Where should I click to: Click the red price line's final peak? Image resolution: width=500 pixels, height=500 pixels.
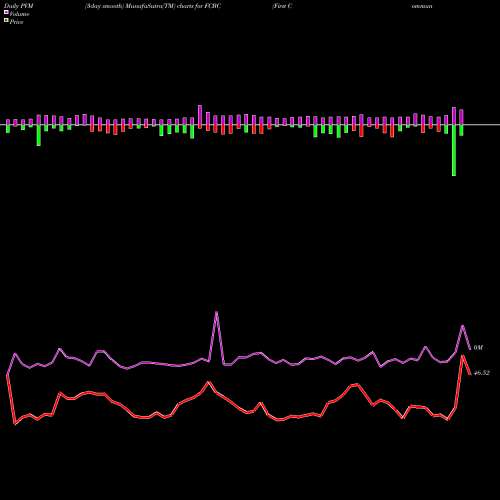point(463,357)
